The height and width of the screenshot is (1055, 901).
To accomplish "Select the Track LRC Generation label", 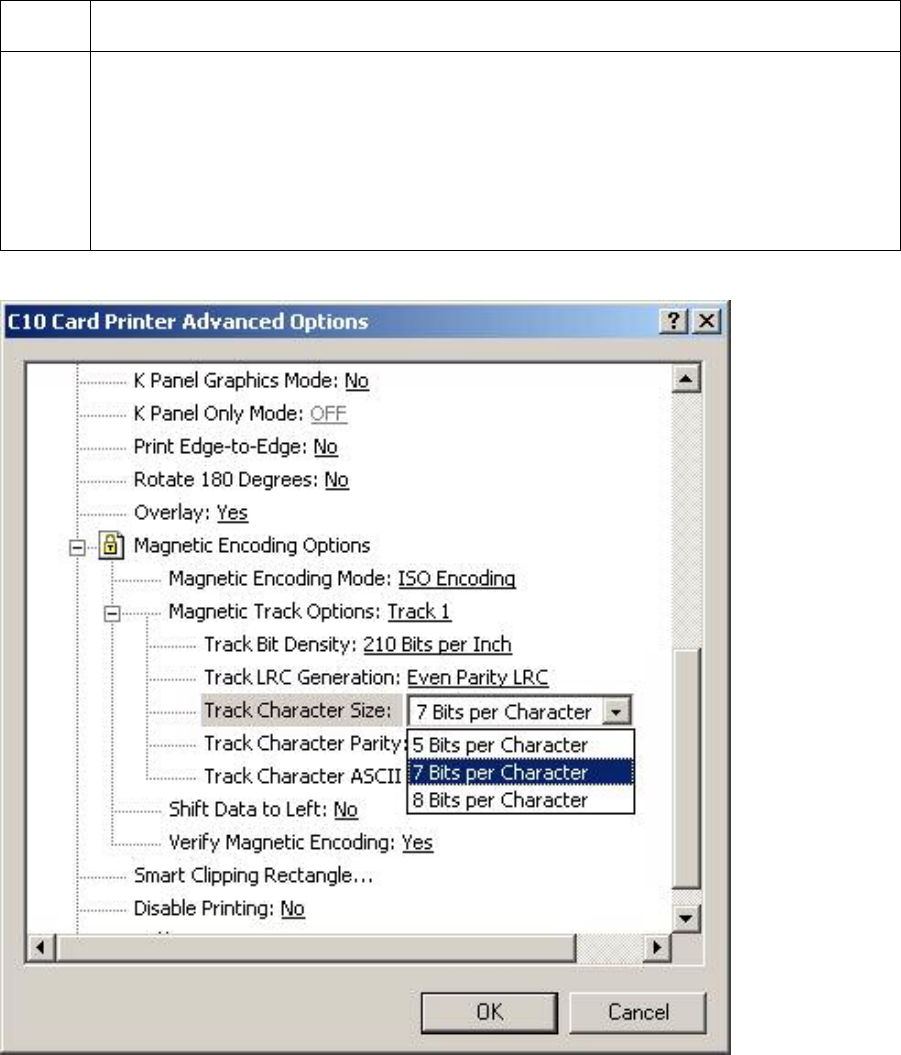I will pyautogui.click(x=302, y=678).
